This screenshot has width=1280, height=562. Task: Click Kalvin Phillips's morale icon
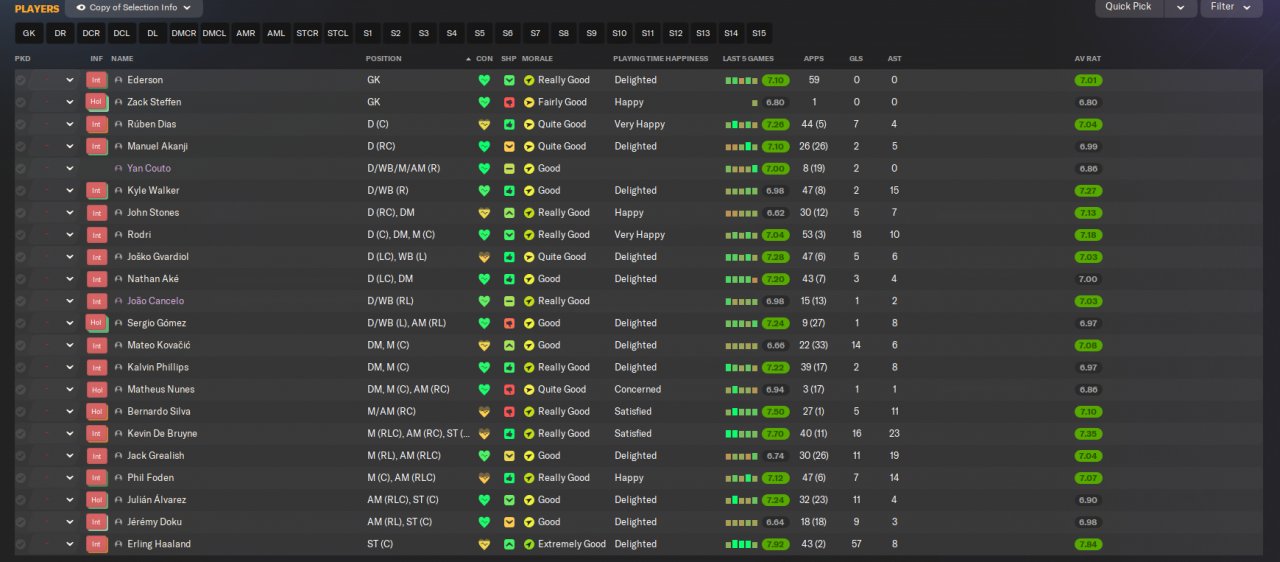point(529,367)
